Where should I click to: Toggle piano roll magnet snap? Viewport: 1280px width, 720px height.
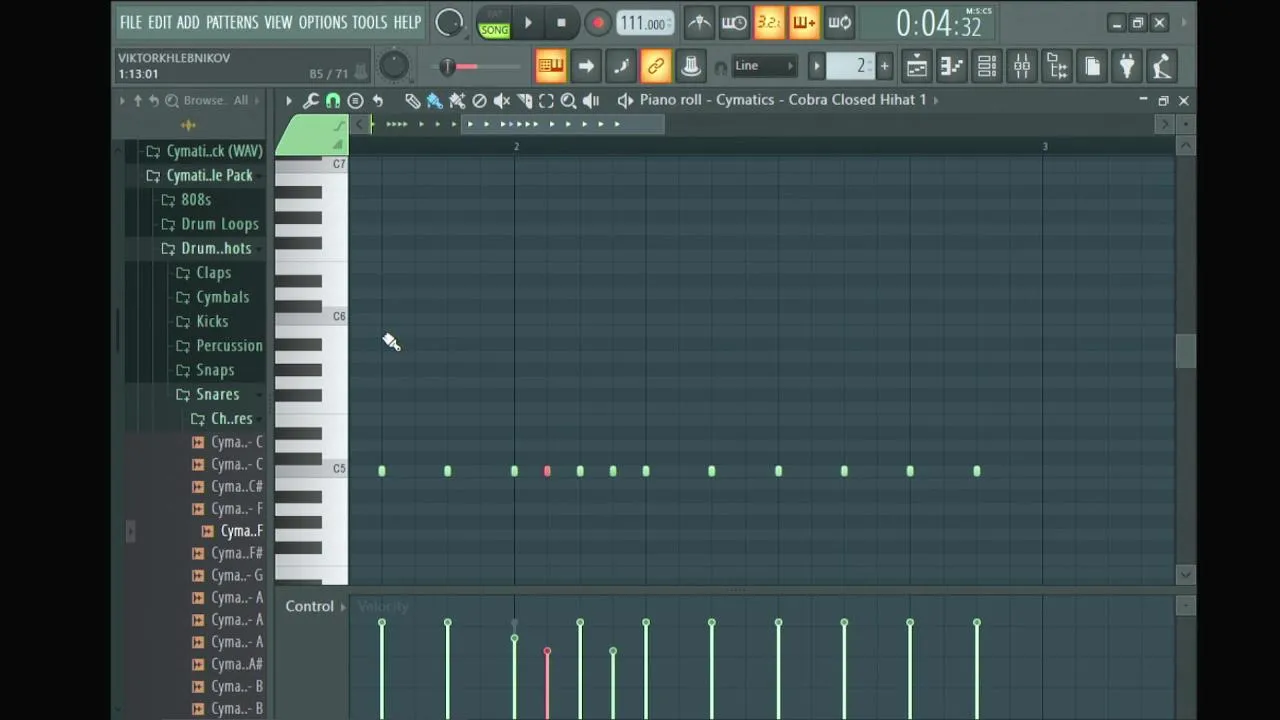[333, 101]
